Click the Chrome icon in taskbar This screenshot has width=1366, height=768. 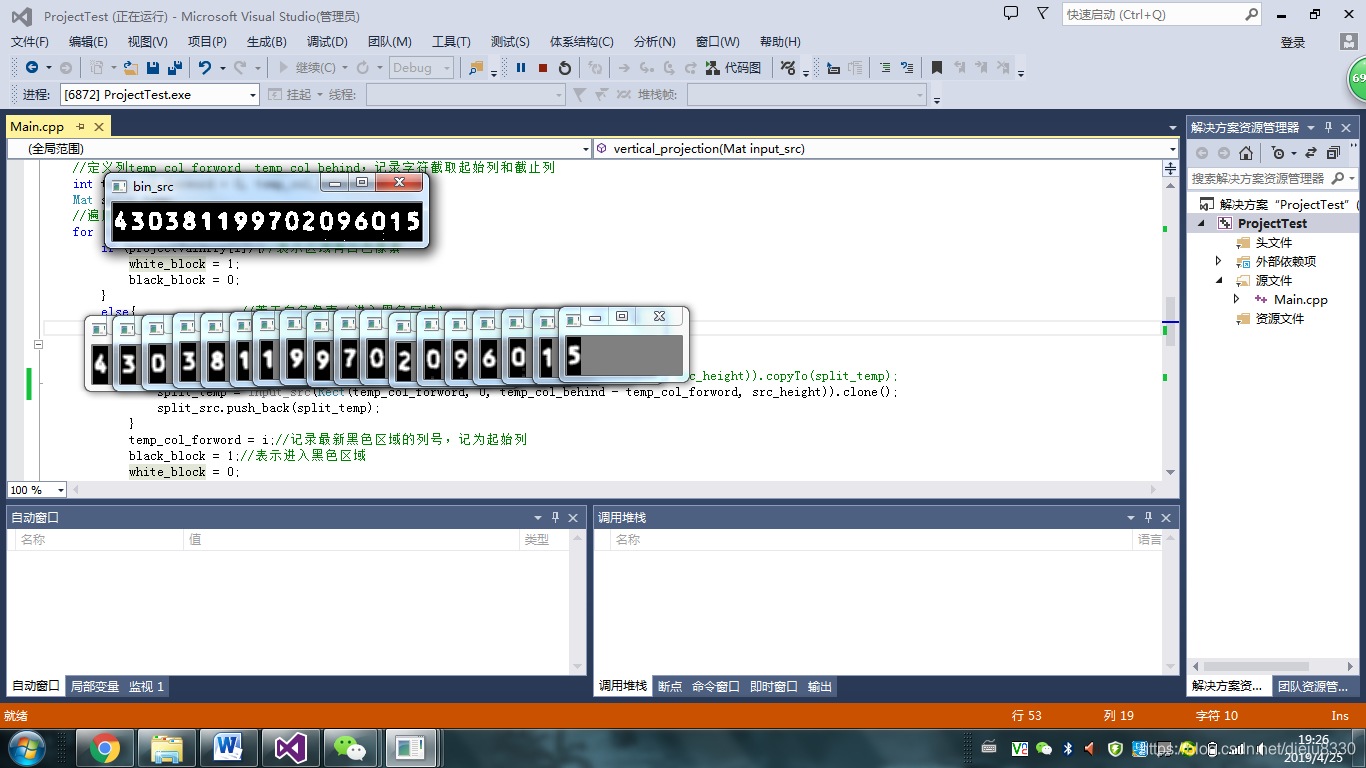[x=105, y=747]
